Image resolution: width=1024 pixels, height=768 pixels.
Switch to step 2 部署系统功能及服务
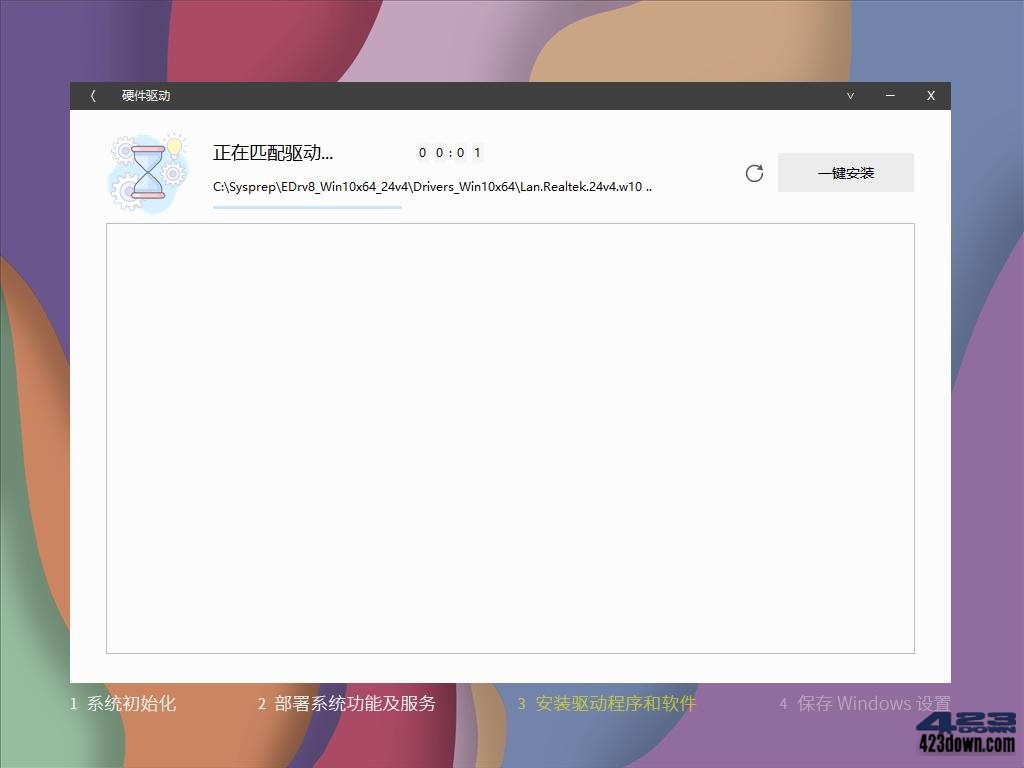347,703
